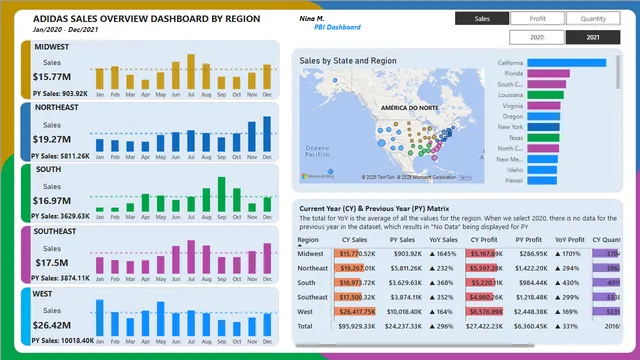Click the Hawaii bar in state chart
The width and height of the screenshot is (640, 360).
coord(542,180)
